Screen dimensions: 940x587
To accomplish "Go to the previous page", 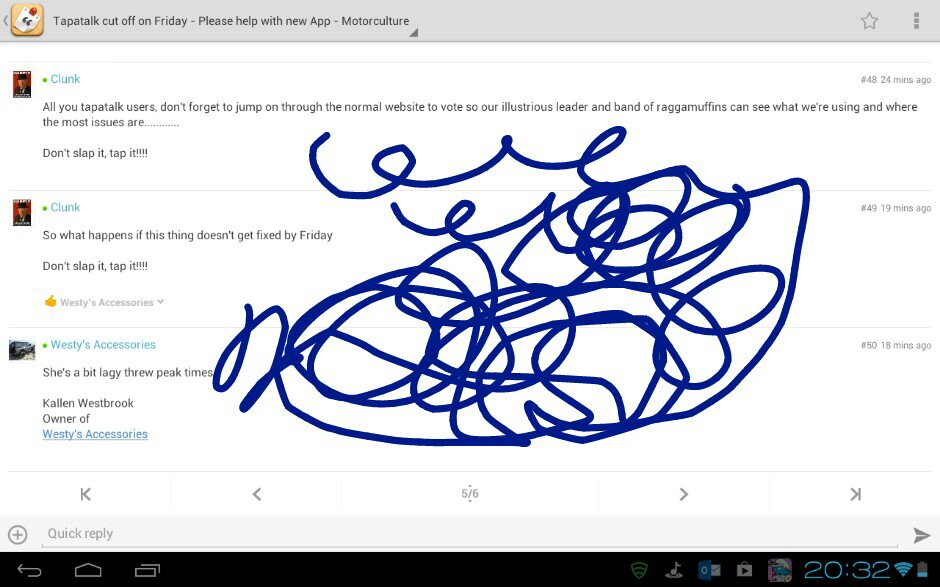I will pyautogui.click(x=257, y=494).
